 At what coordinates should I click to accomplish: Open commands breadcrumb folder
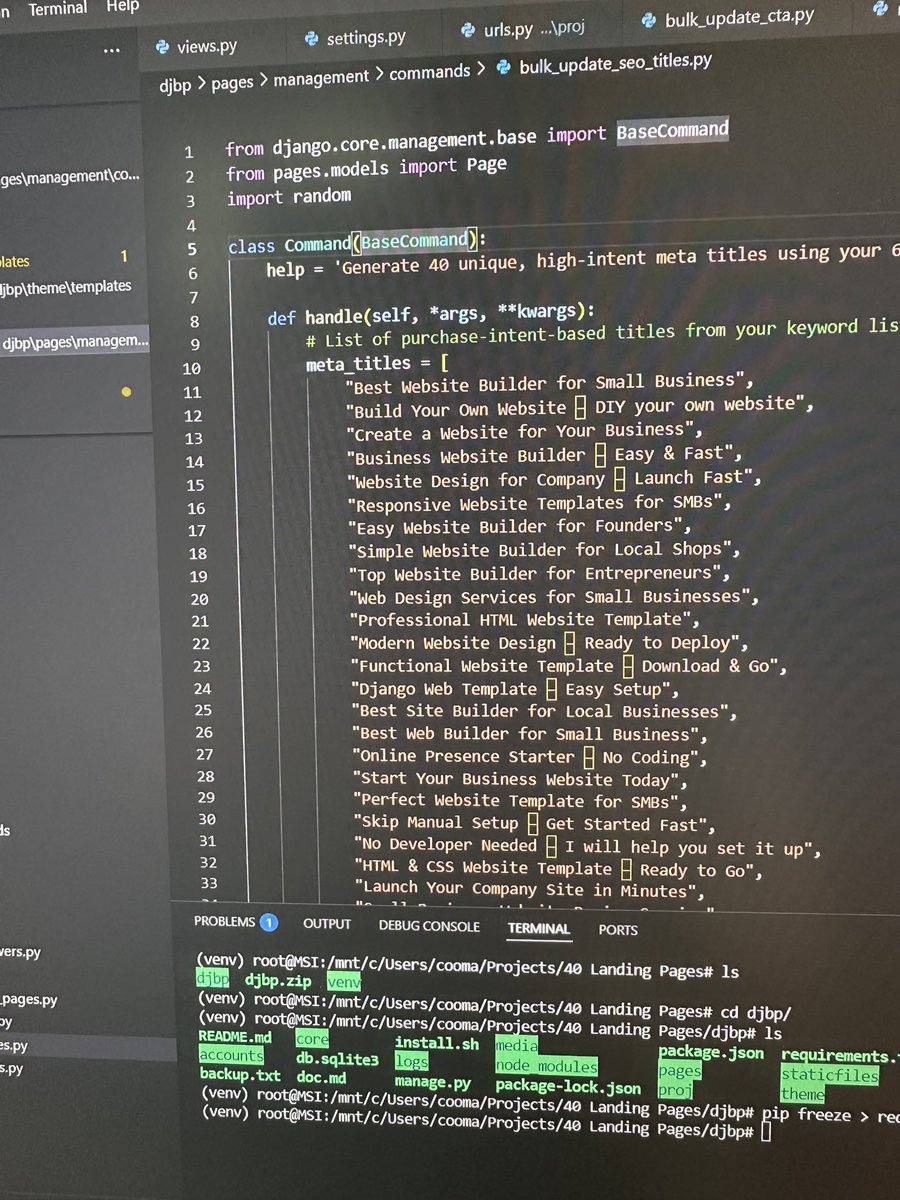coord(429,72)
